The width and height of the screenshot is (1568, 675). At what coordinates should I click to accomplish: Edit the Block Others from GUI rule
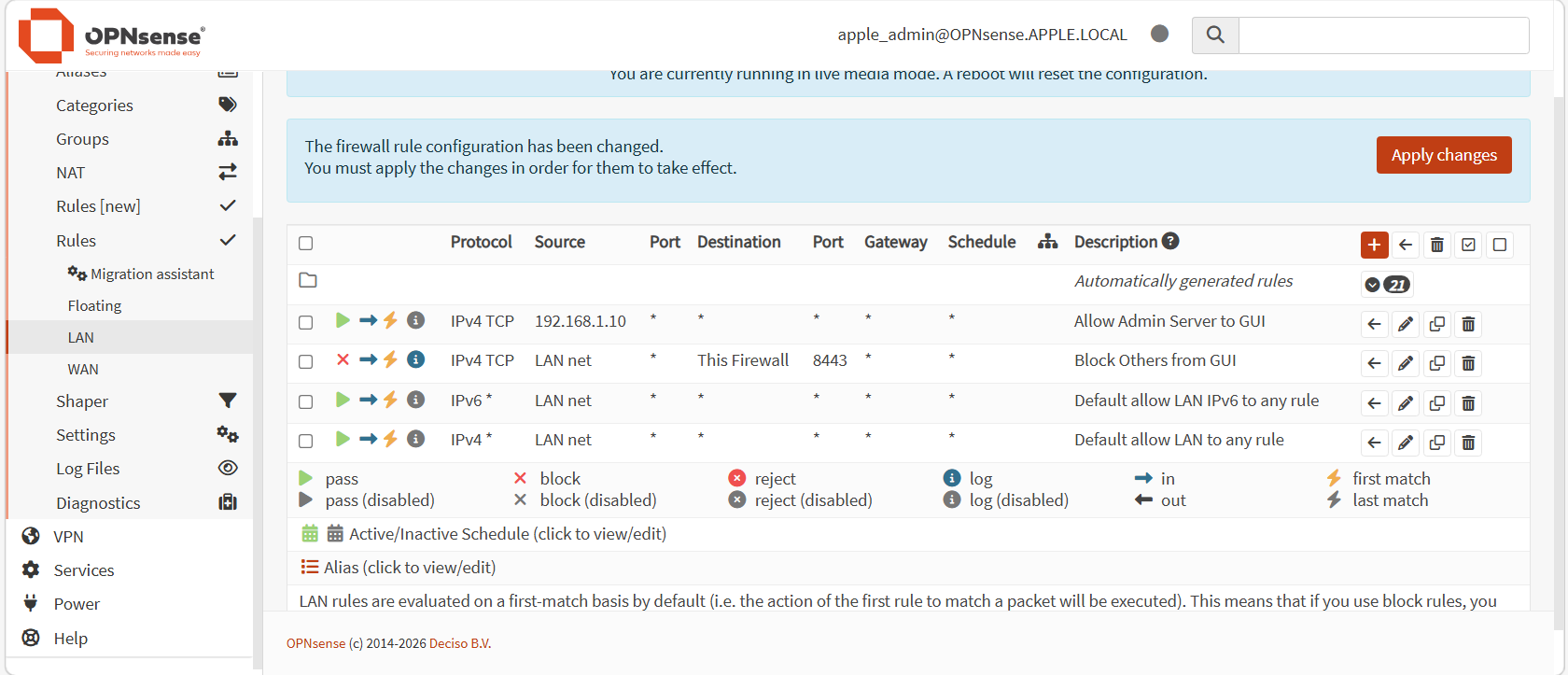point(1406,363)
